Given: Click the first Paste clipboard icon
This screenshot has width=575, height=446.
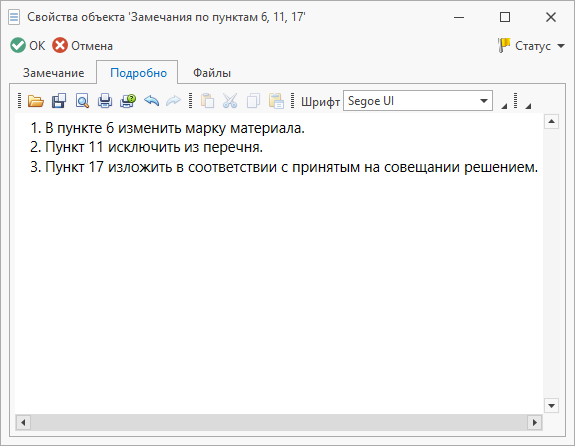Looking at the screenshot, I should [x=207, y=100].
